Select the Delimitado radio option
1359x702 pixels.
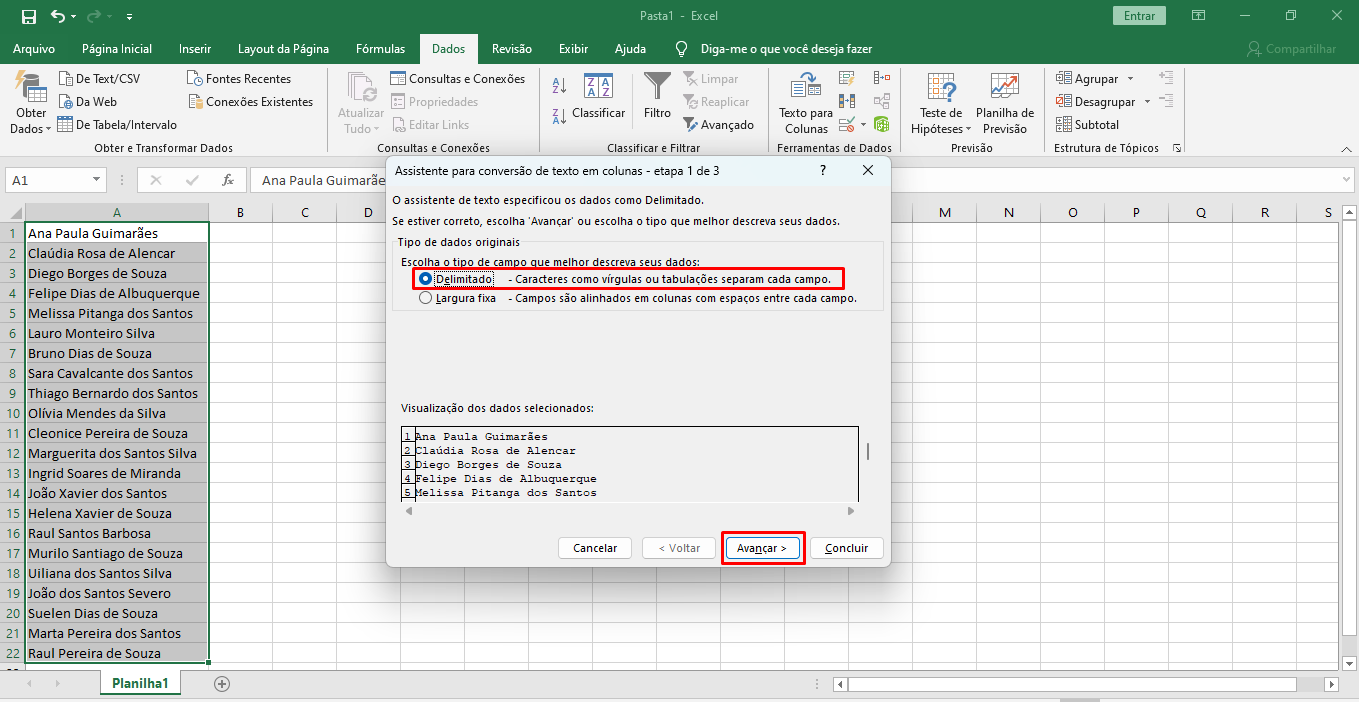coord(426,279)
